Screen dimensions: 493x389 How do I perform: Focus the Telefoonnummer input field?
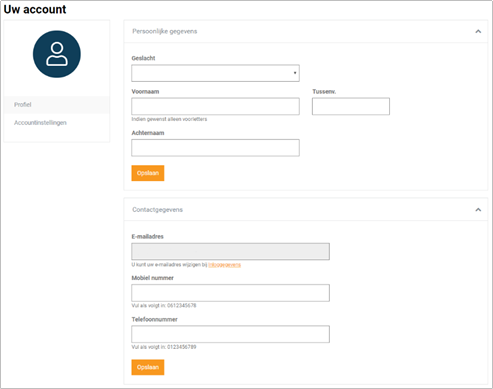[230, 334]
